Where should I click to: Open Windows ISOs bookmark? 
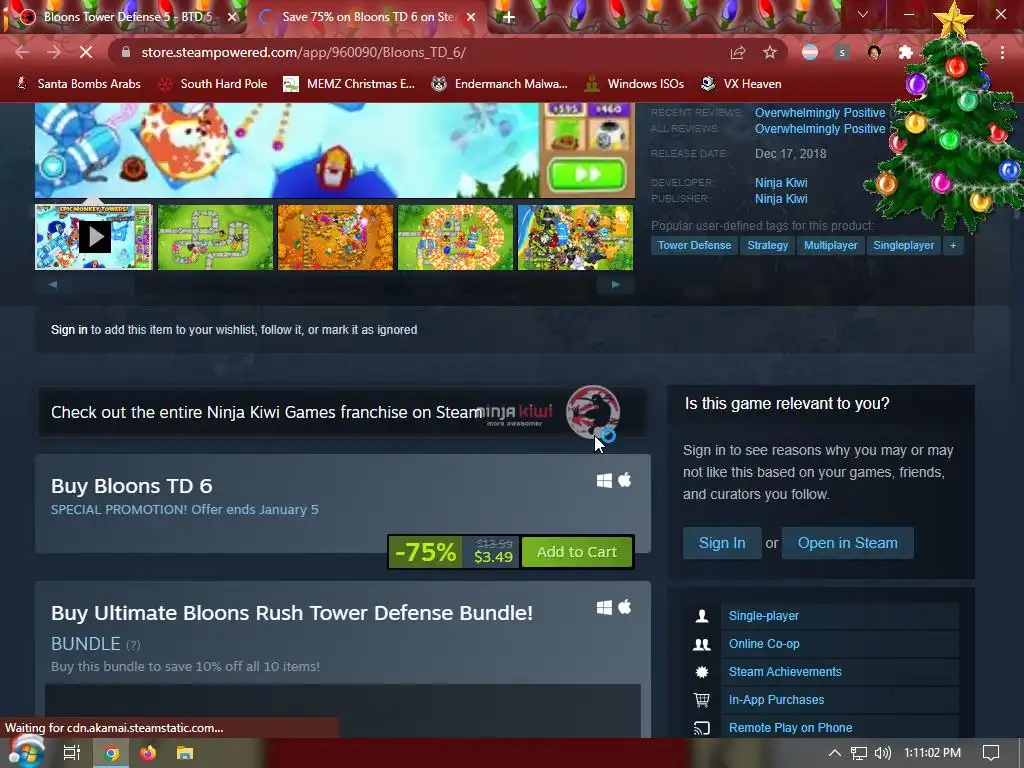[634, 84]
